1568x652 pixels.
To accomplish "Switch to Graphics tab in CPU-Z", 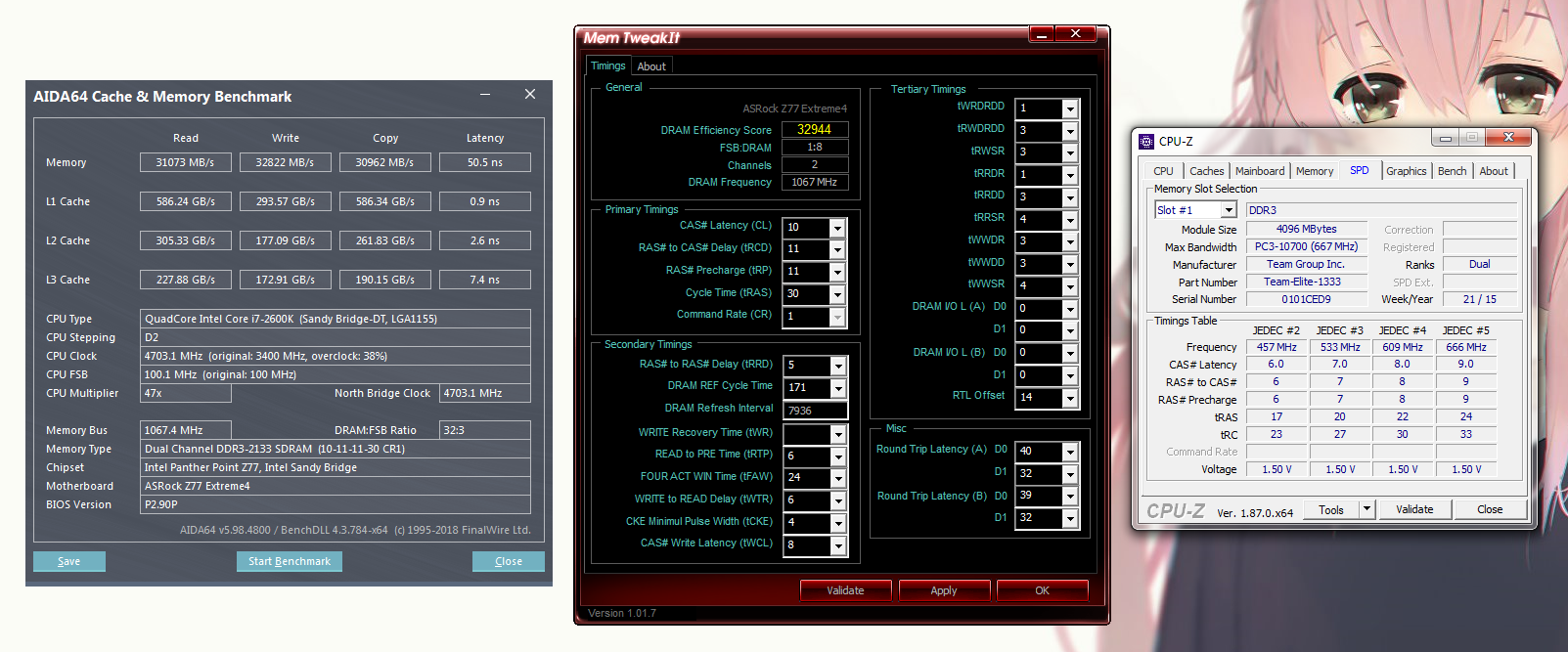I will tap(1407, 171).
